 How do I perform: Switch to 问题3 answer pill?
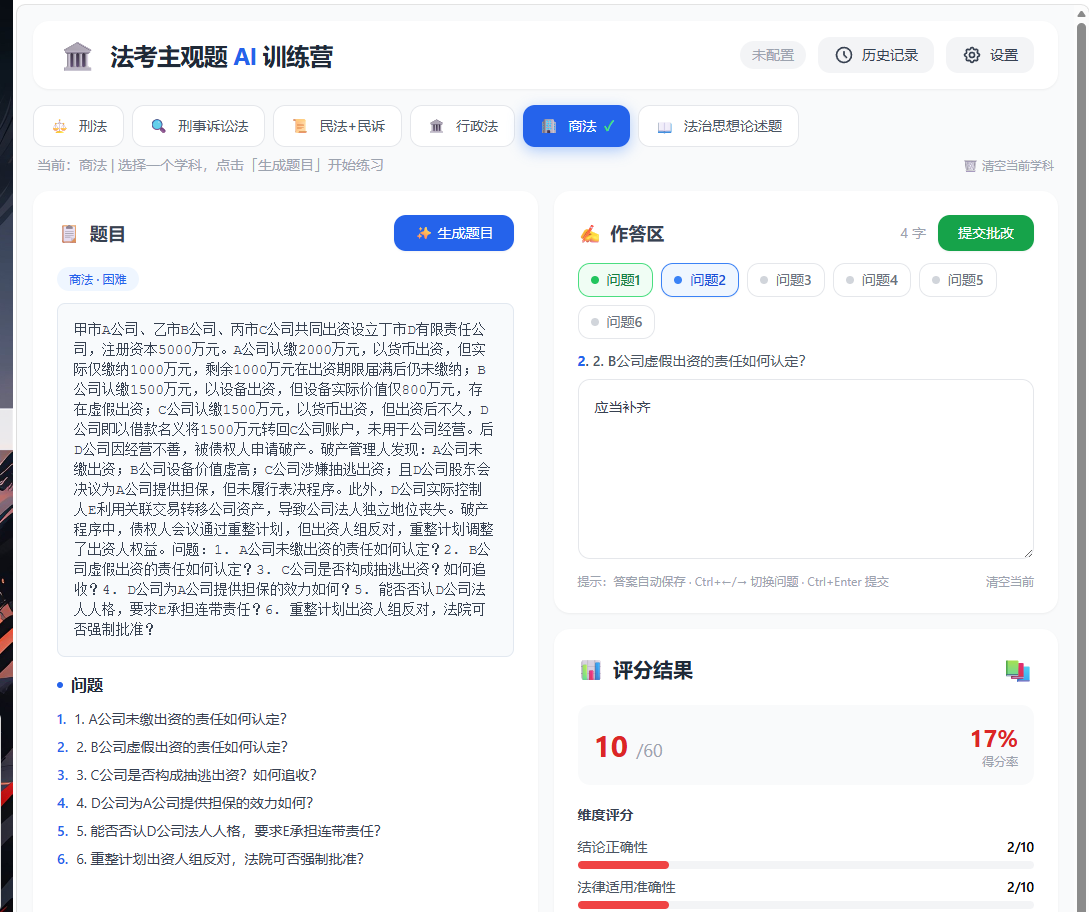785,280
